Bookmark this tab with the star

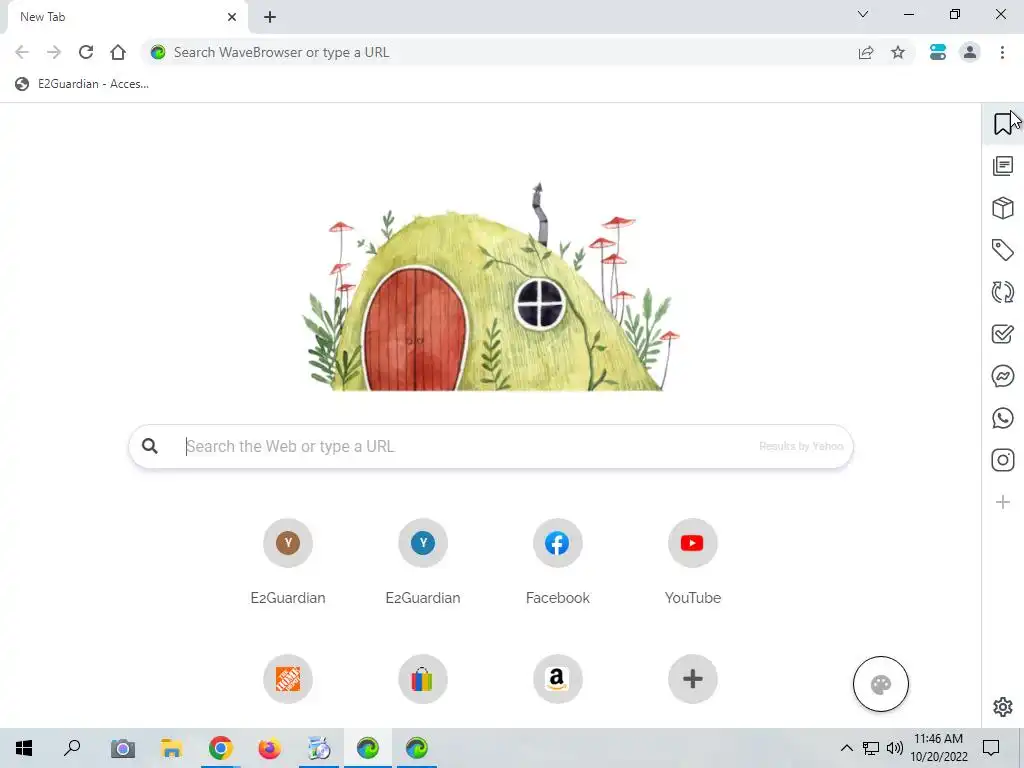point(898,52)
